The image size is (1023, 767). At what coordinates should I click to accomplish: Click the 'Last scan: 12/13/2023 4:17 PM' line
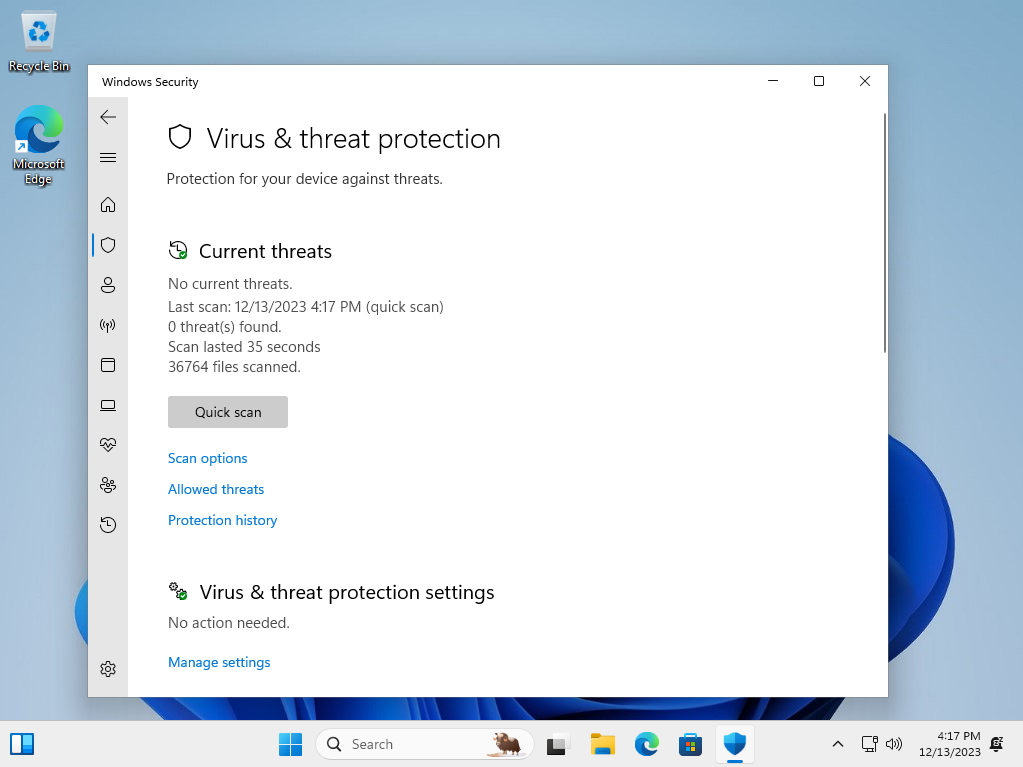coord(305,307)
